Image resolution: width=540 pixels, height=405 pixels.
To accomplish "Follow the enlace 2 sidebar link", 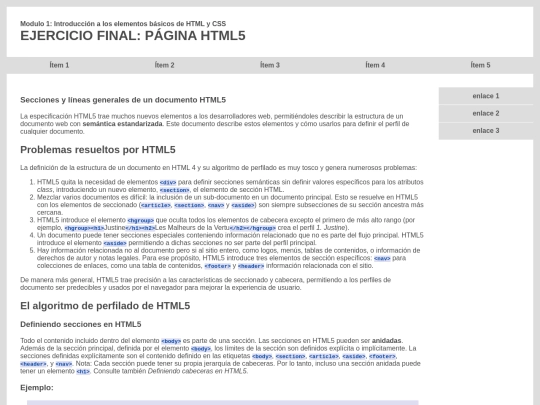I will (486, 113).
